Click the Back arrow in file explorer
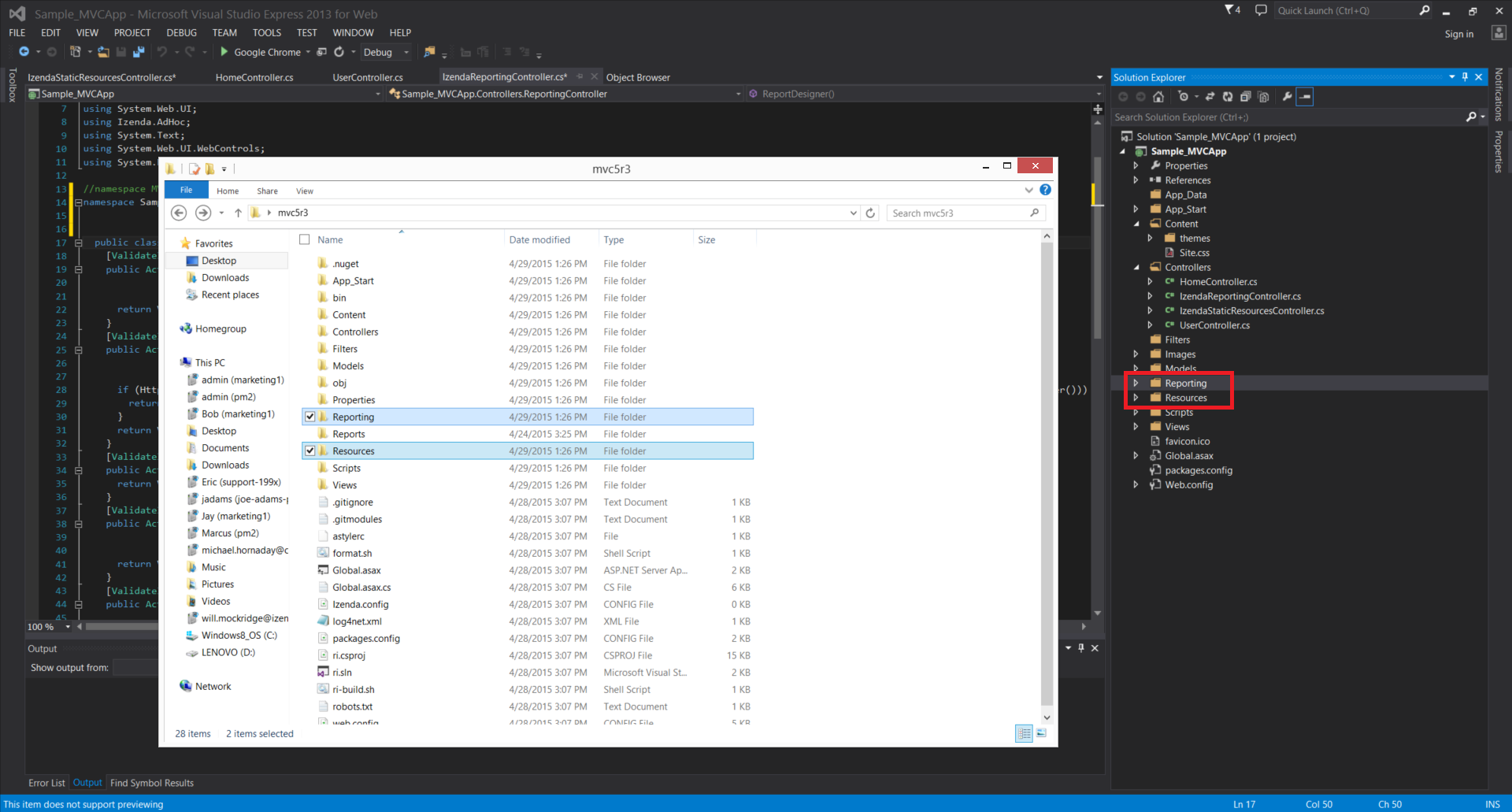This screenshot has width=1512, height=812. pyautogui.click(x=179, y=213)
